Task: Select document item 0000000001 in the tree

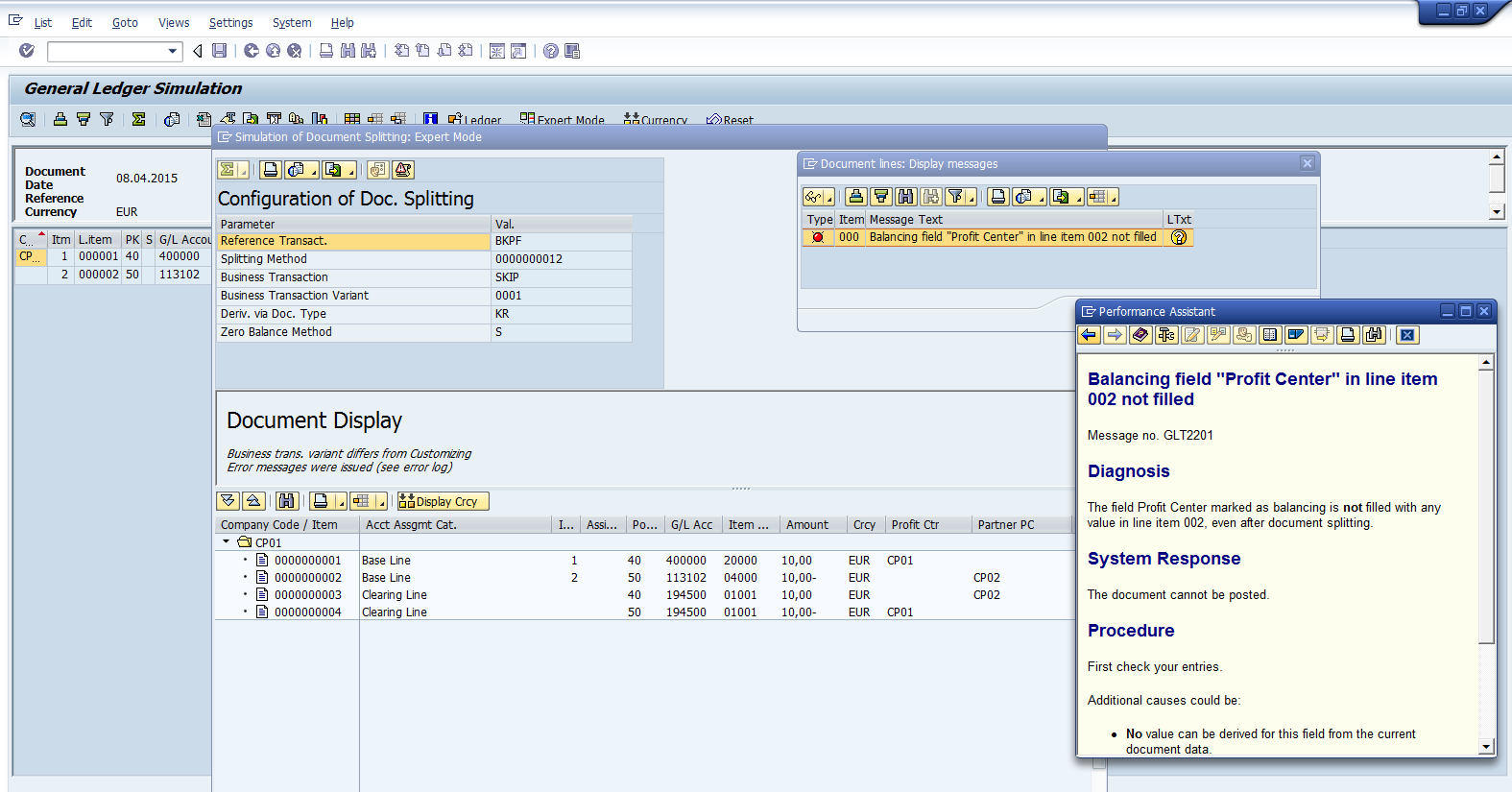Action: (307, 561)
